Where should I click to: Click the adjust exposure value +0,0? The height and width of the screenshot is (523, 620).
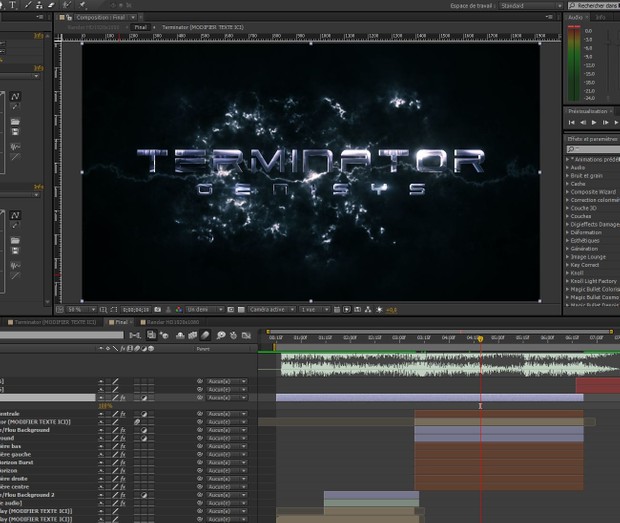(x=391, y=310)
